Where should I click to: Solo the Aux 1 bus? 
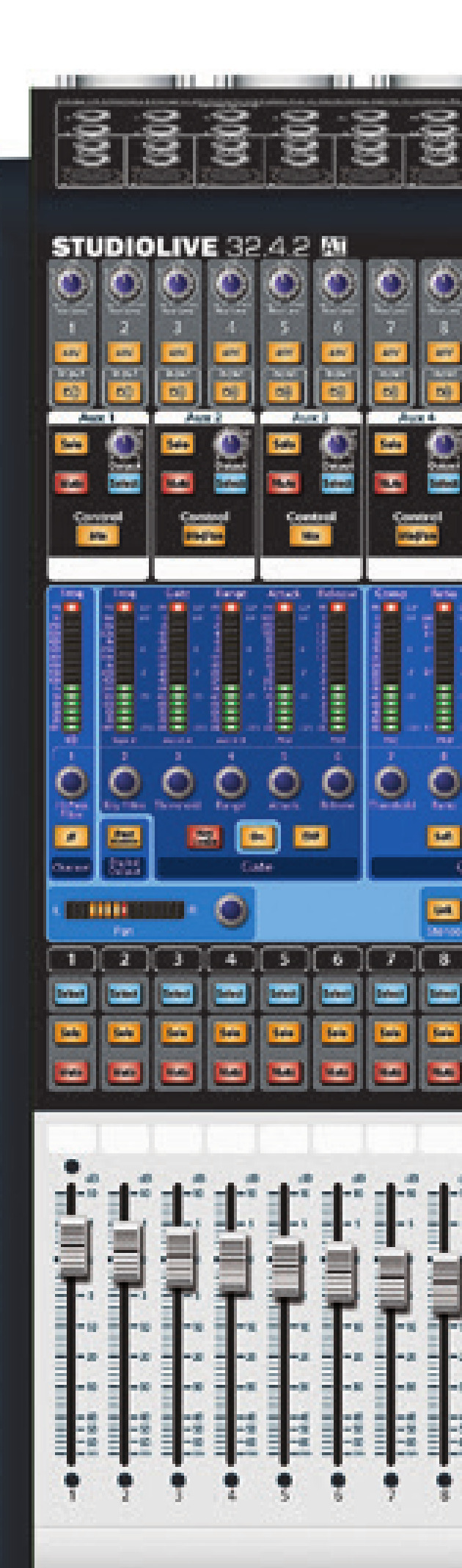pyautogui.click(x=71, y=443)
